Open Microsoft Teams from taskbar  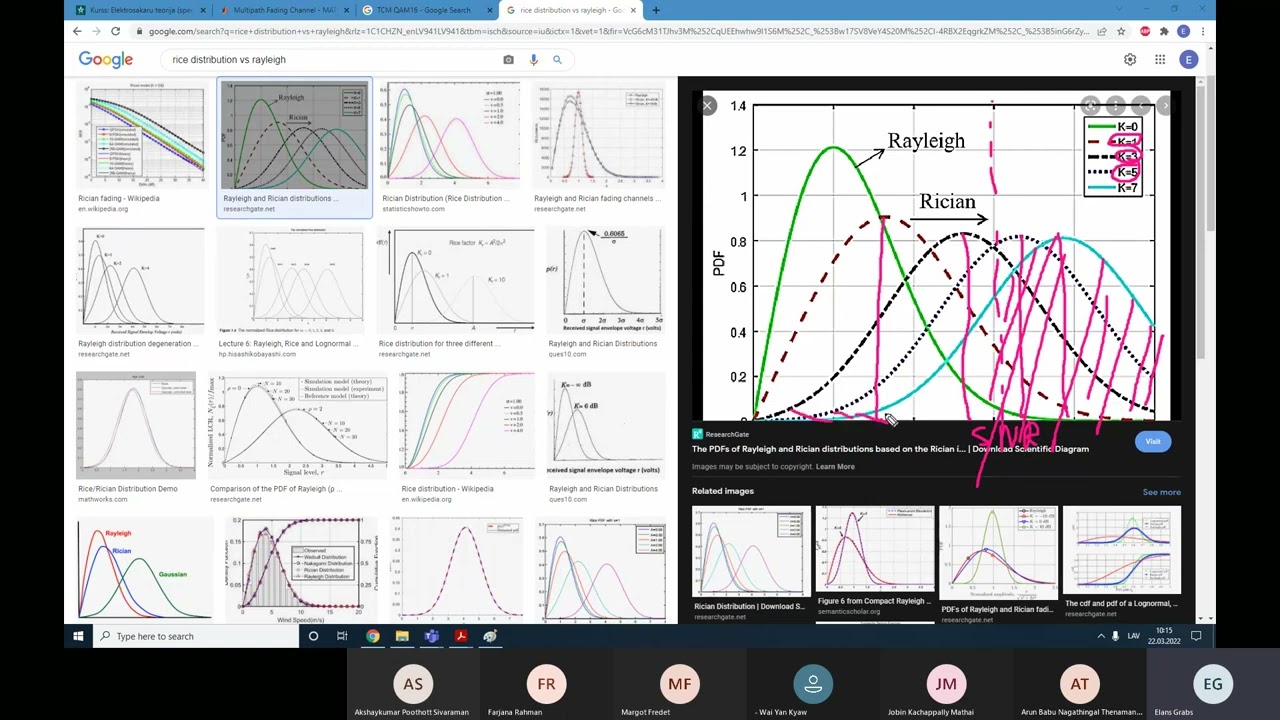pyautogui.click(x=431, y=636)
